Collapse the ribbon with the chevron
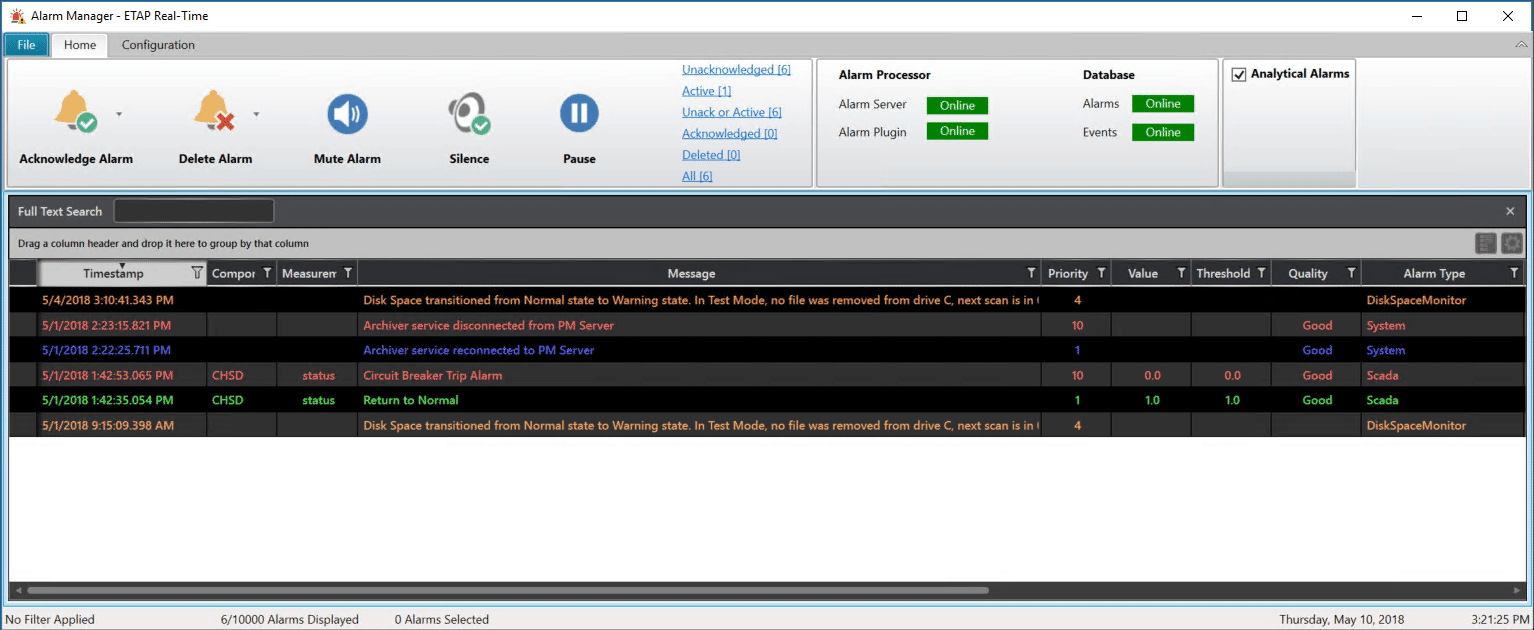Screen dimensions: 1534x630 1520,45
